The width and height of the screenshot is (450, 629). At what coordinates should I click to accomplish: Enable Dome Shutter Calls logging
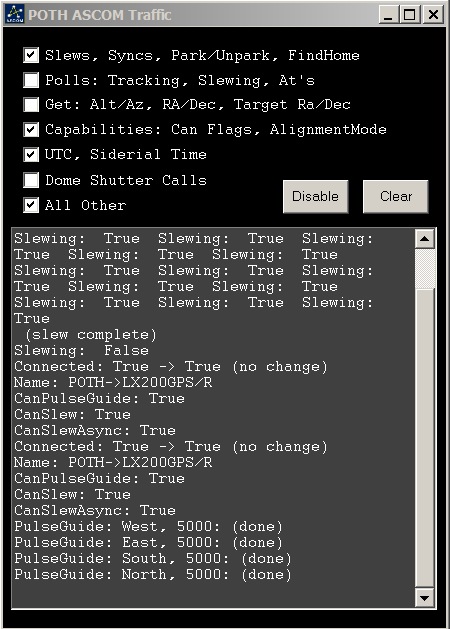(x=31, y=180)
